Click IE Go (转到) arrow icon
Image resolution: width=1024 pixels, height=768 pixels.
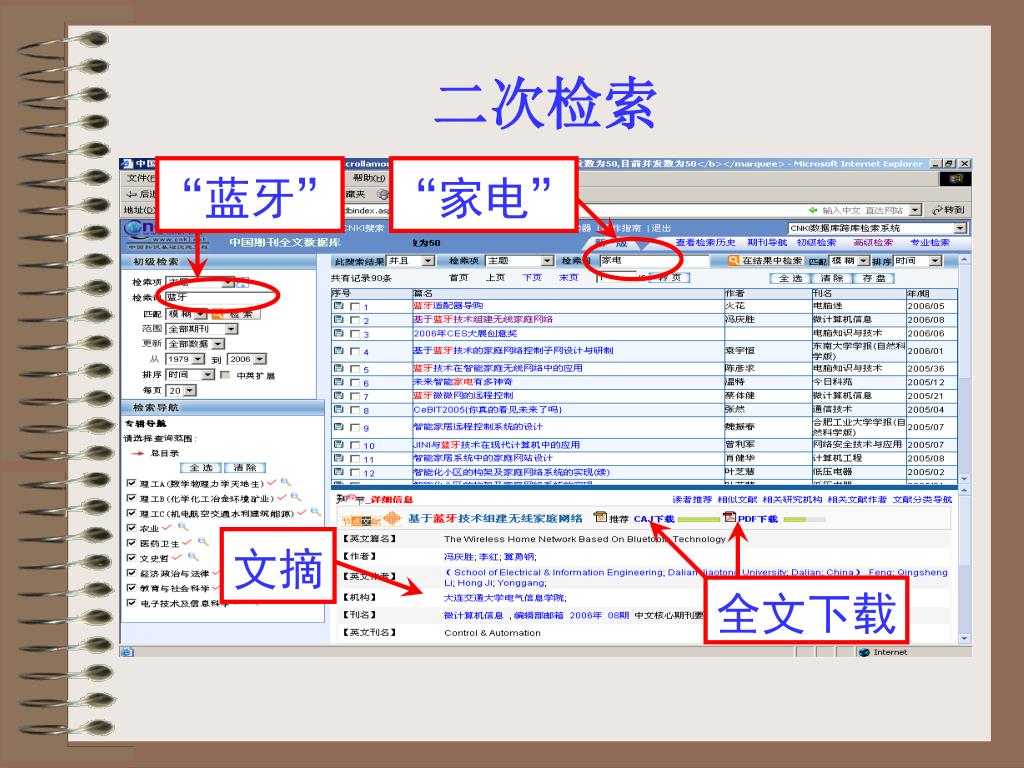[937, 210]
